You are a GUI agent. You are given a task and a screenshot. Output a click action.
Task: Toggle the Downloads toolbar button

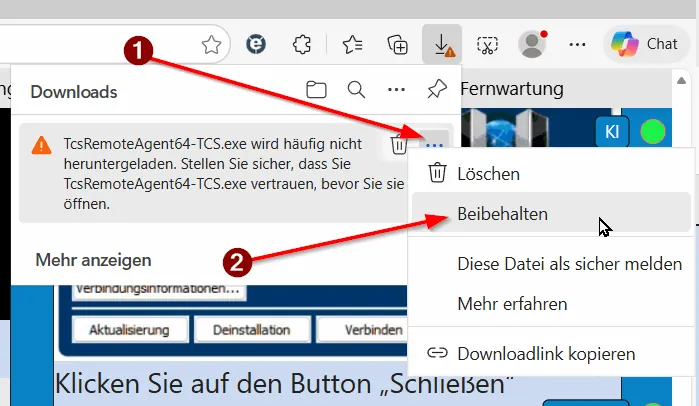(x=443, y=44)
